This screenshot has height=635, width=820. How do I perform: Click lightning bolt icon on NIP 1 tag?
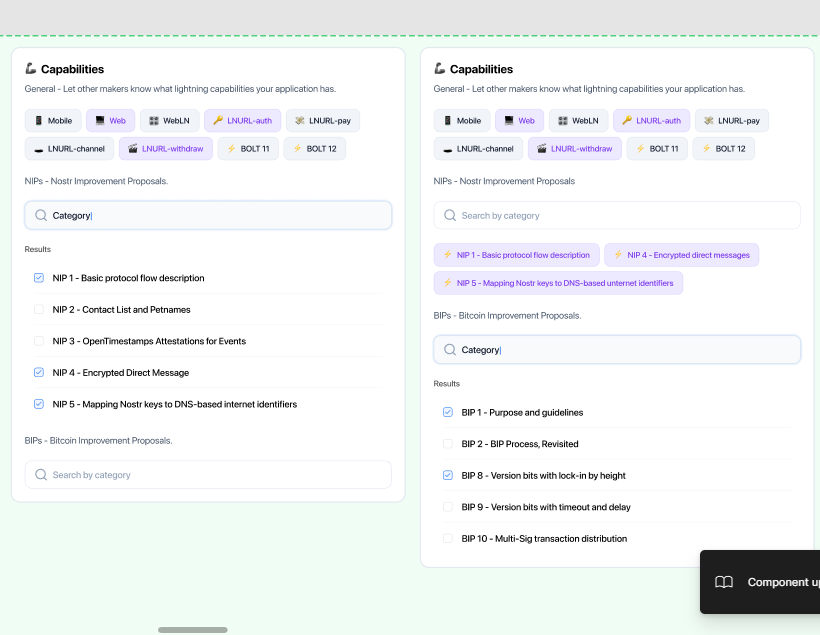pyautogui.click(x=448, y=255)
